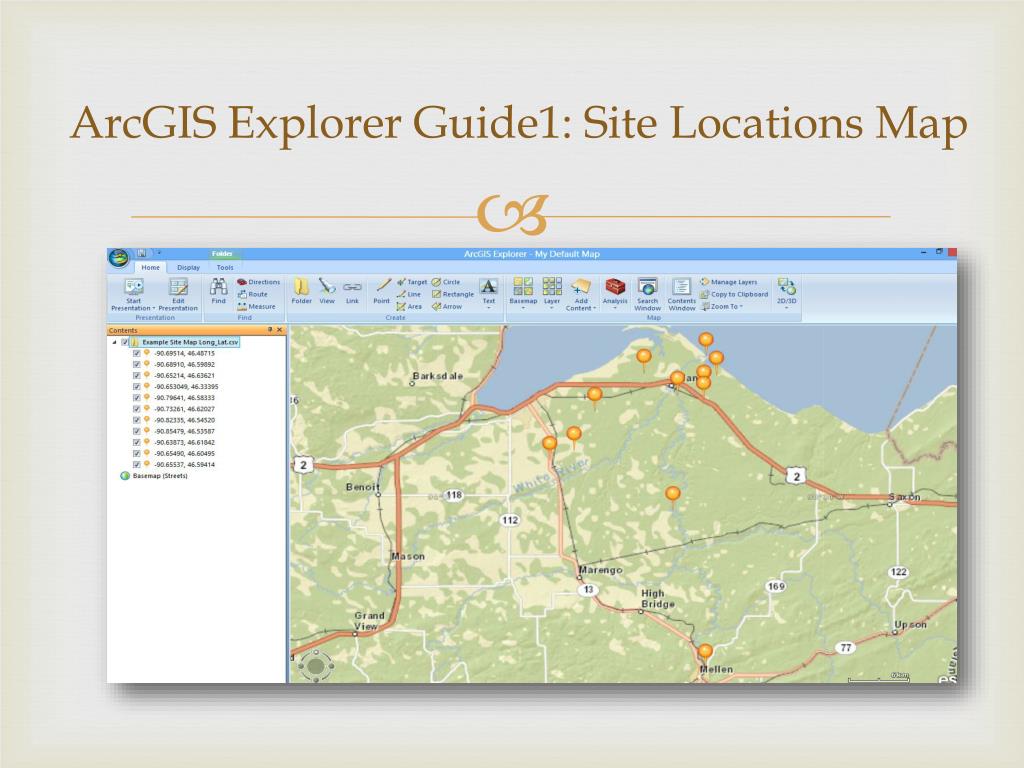Toggle checkbox for -90.82335, 46.54520
1024x768 pixels.
[x=136, y=420]
